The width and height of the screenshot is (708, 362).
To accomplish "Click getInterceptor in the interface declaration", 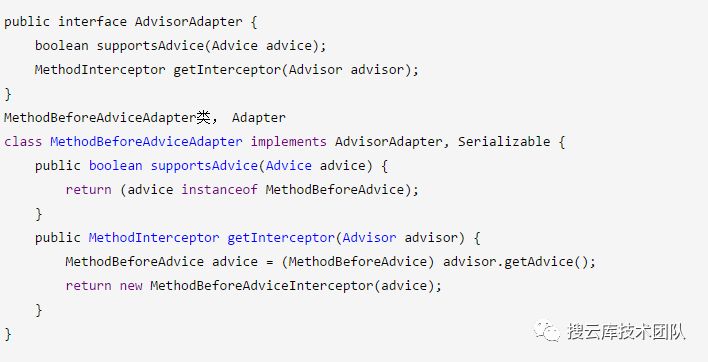I will (227, 70).
